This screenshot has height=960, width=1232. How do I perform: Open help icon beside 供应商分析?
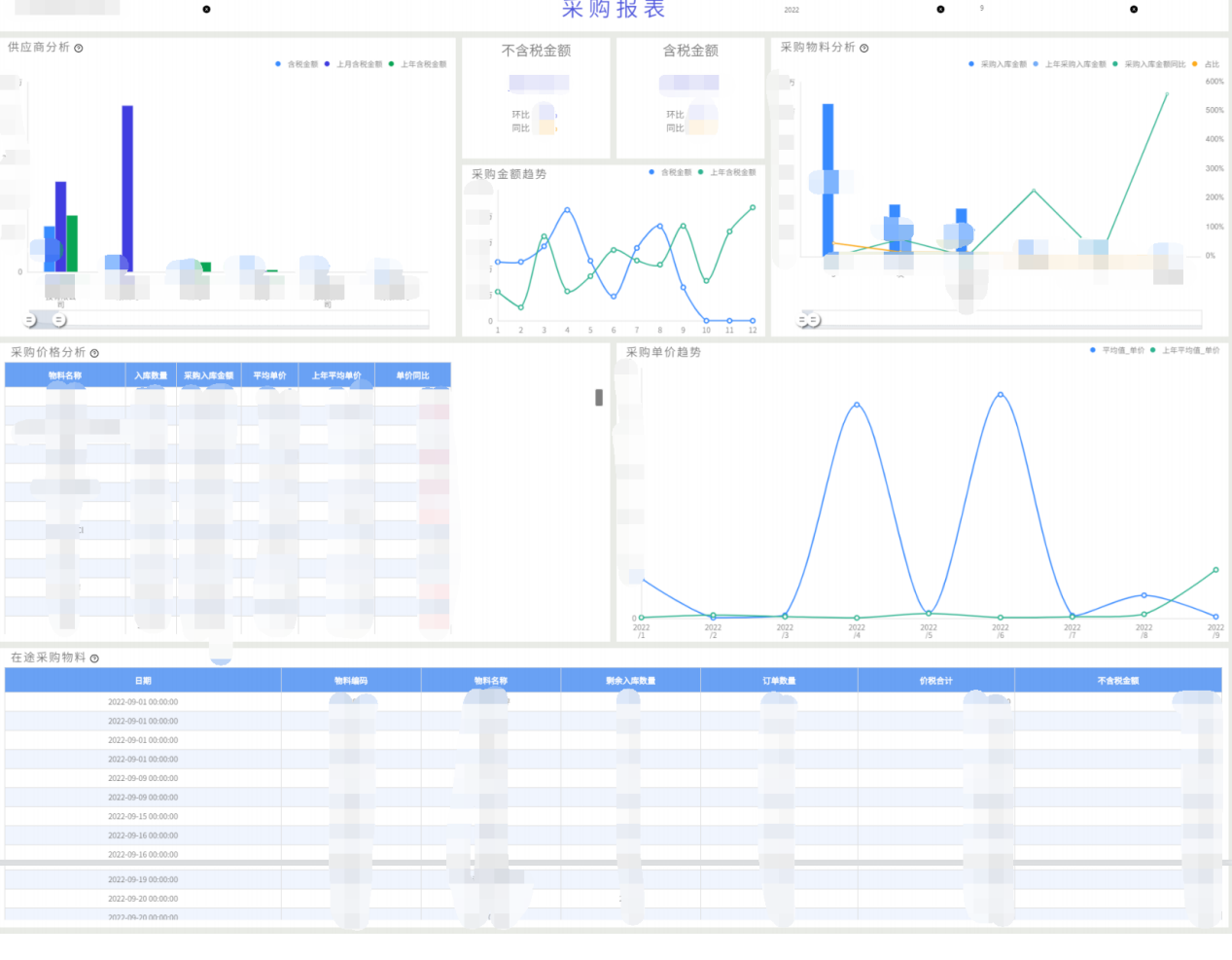pos(79,48)
